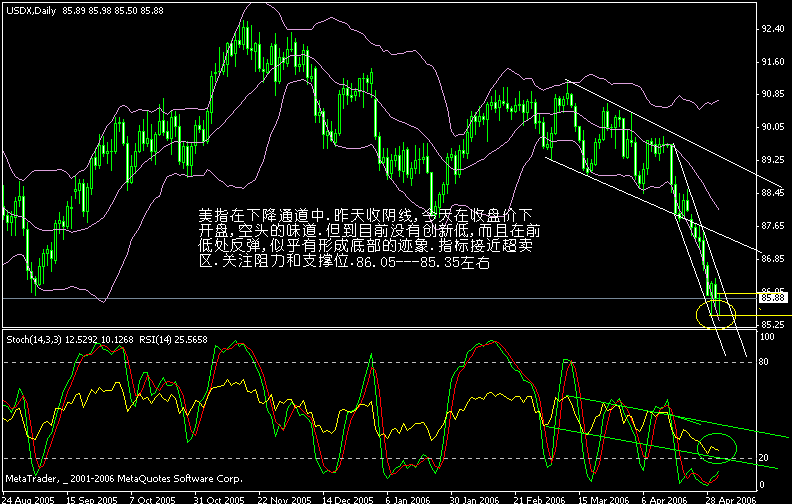This screenshot has width=792, height=504.
Task: Click the 30 Jan 2006 date label
Action: tap(474, 500)
